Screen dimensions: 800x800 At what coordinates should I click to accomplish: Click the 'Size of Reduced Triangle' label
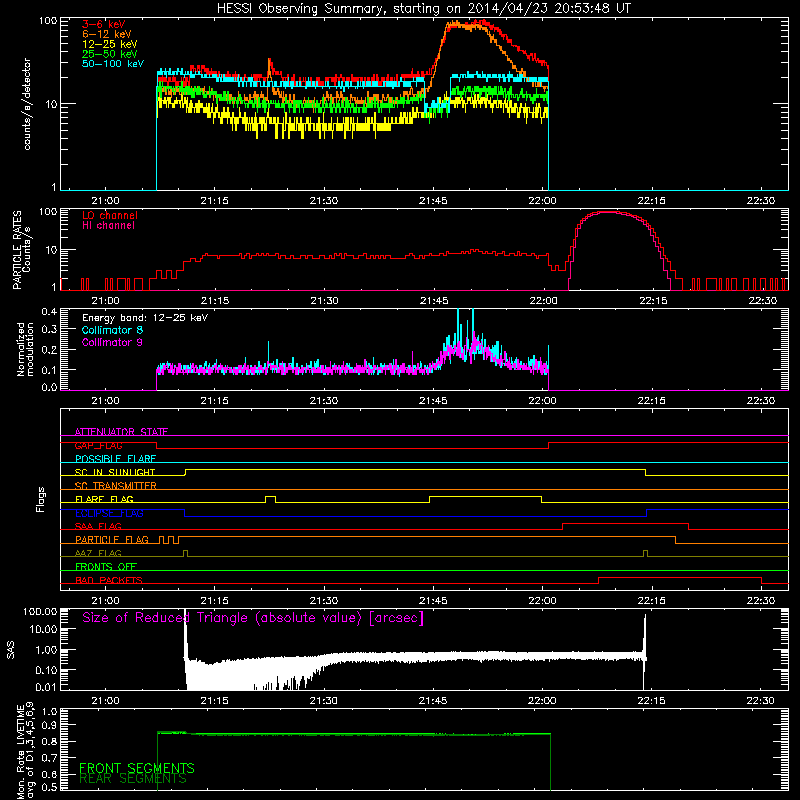253,618
